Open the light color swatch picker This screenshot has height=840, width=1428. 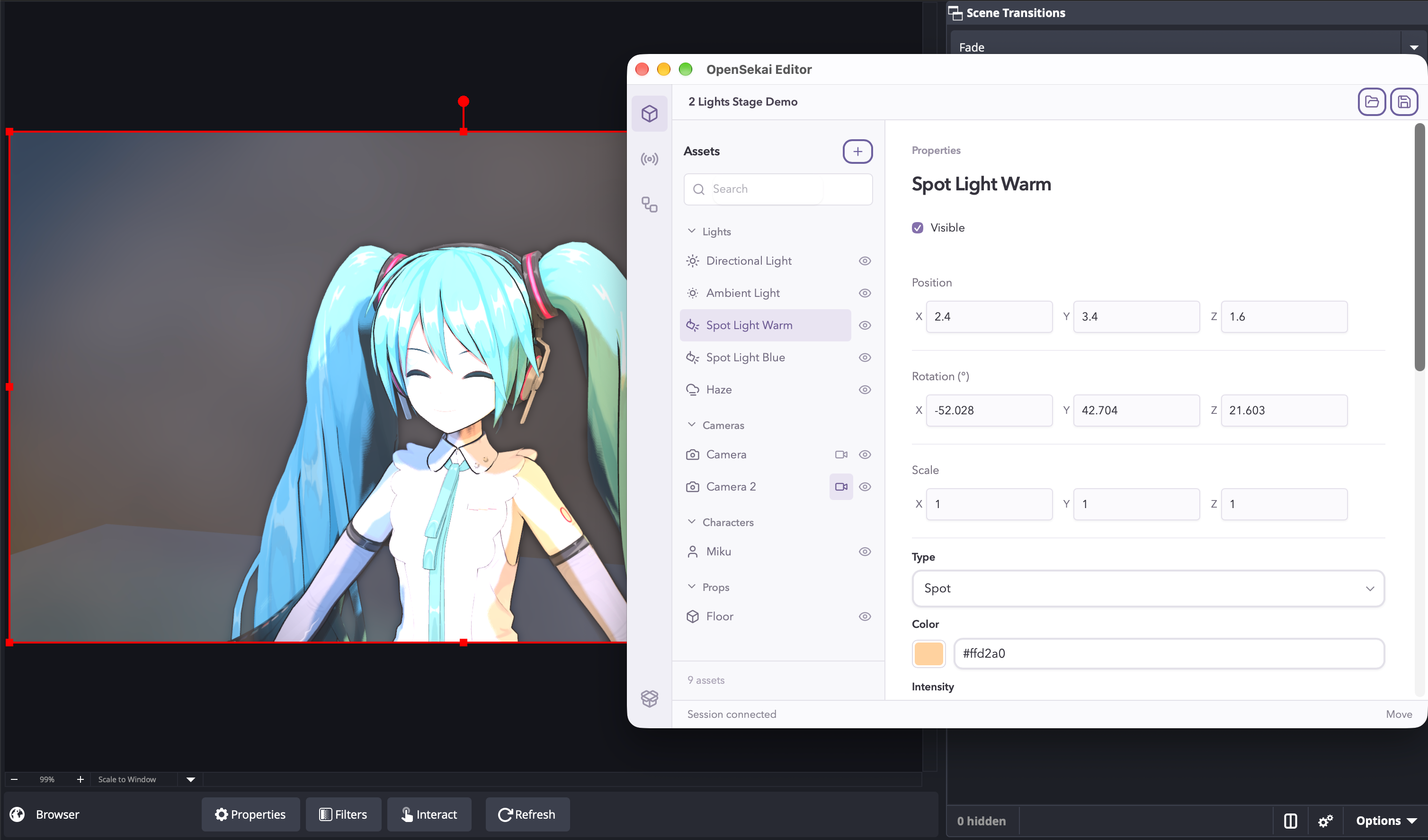[928, 653]
